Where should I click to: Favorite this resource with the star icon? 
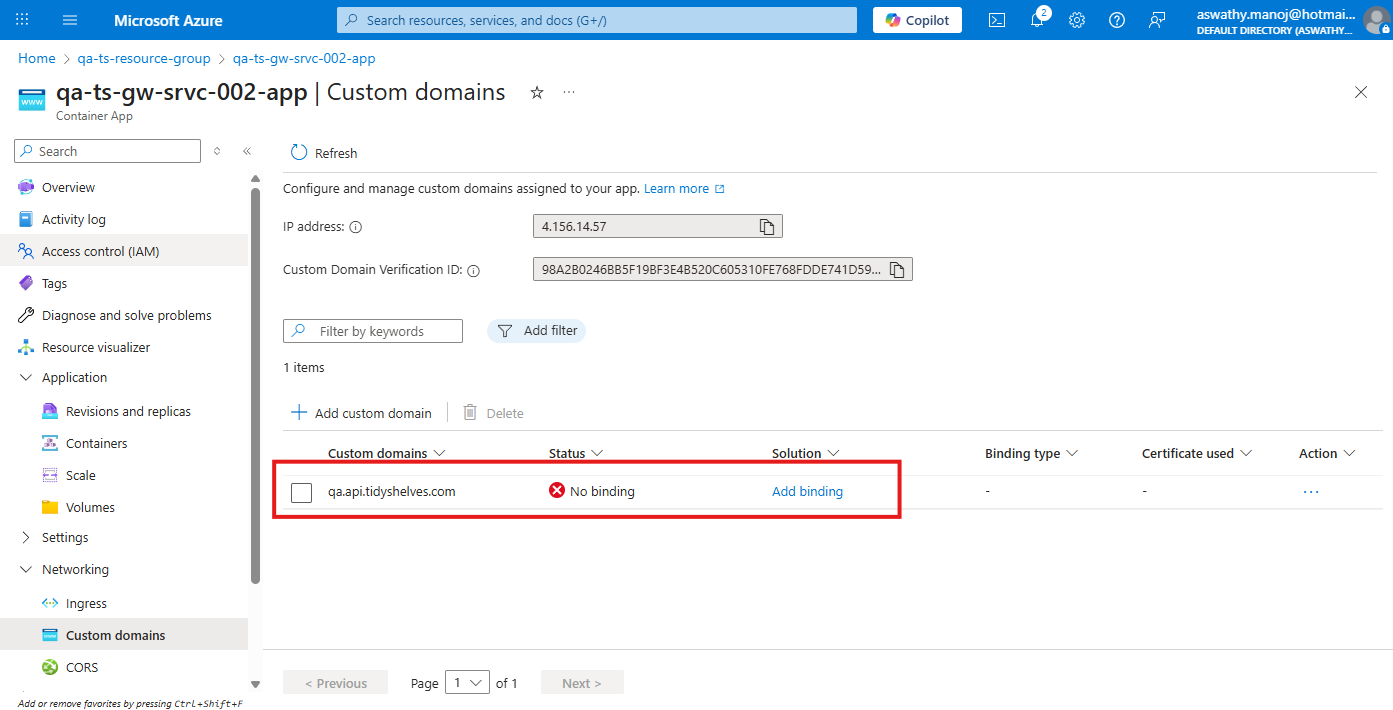(537, 92)
